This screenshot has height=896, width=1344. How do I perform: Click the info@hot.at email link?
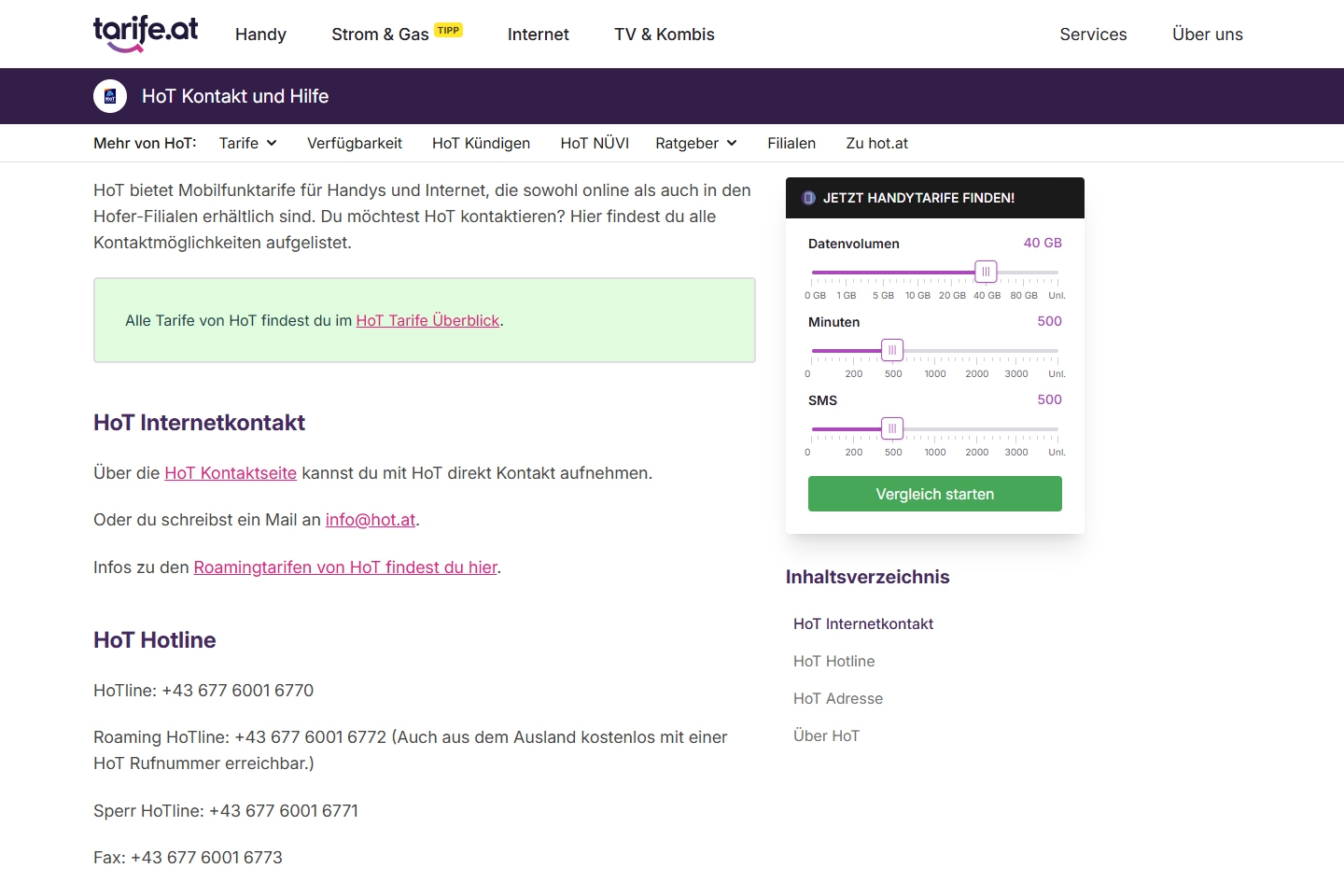tap(371, 520)
